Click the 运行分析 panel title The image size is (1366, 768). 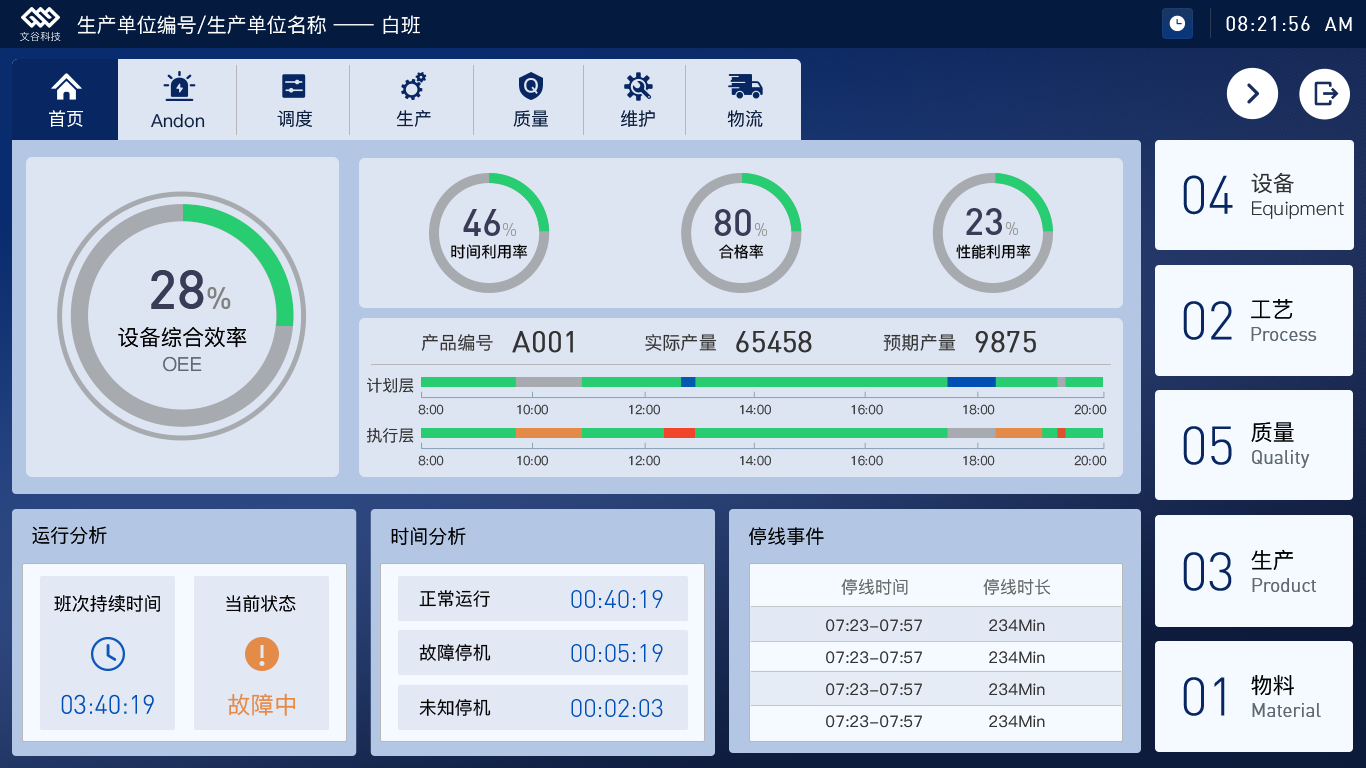coord(69,536)
